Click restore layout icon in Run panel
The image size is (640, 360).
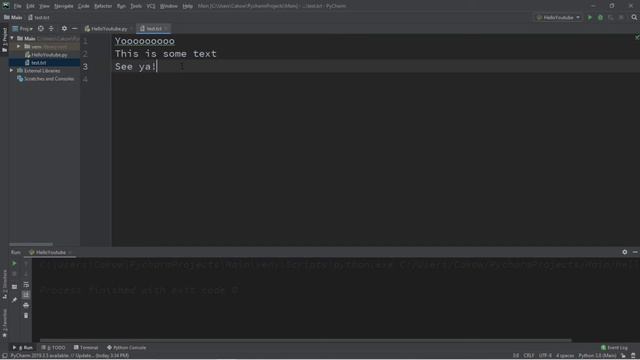tap(14, 287)
